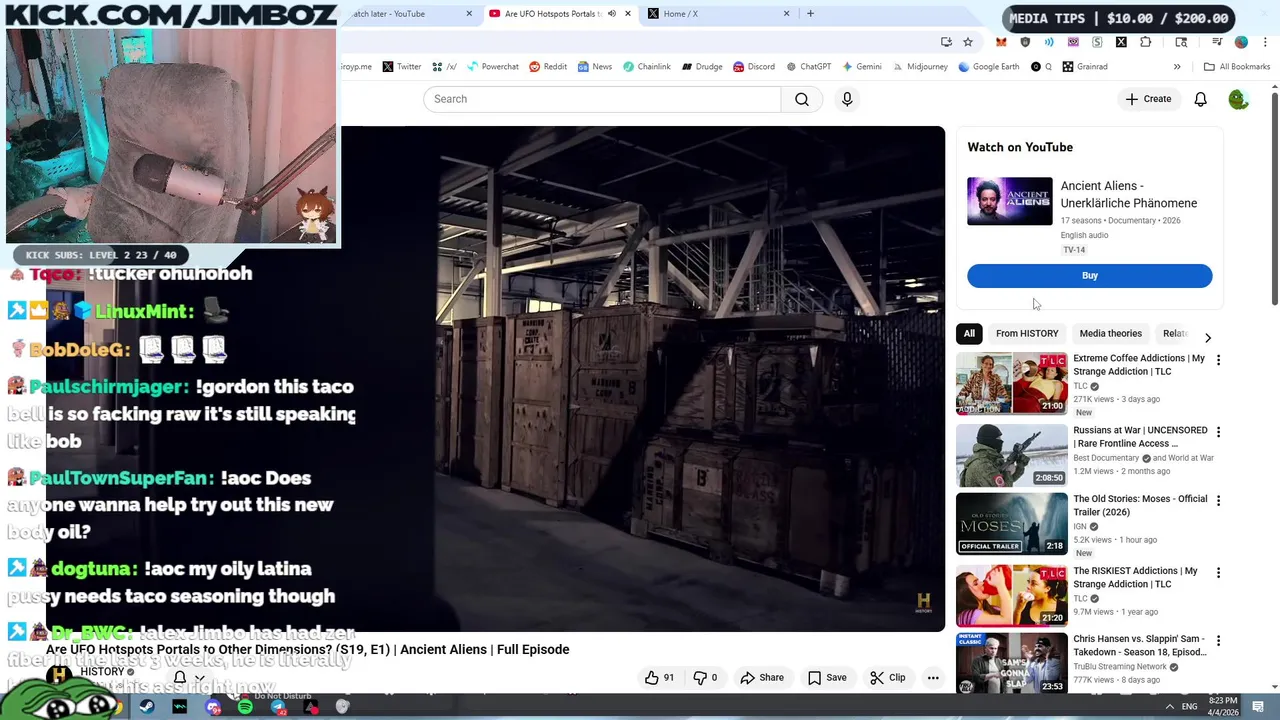
Task: Open Grainrad bookmark
Action: [1084, 67]
